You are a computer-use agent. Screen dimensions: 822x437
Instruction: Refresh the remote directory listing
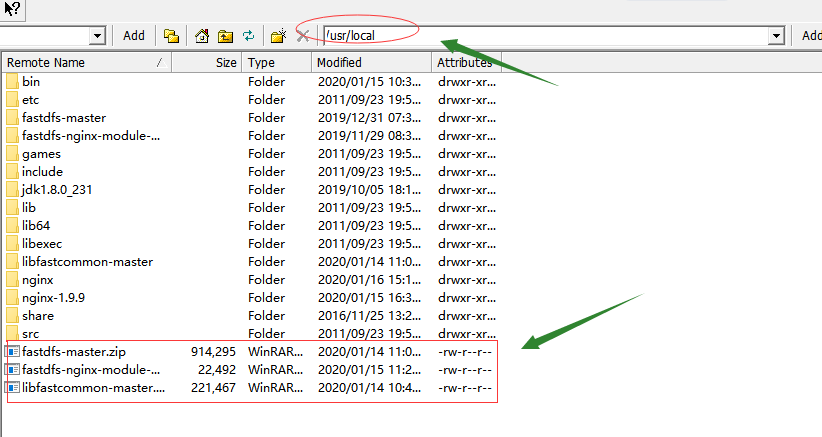(x=248, y=36)
